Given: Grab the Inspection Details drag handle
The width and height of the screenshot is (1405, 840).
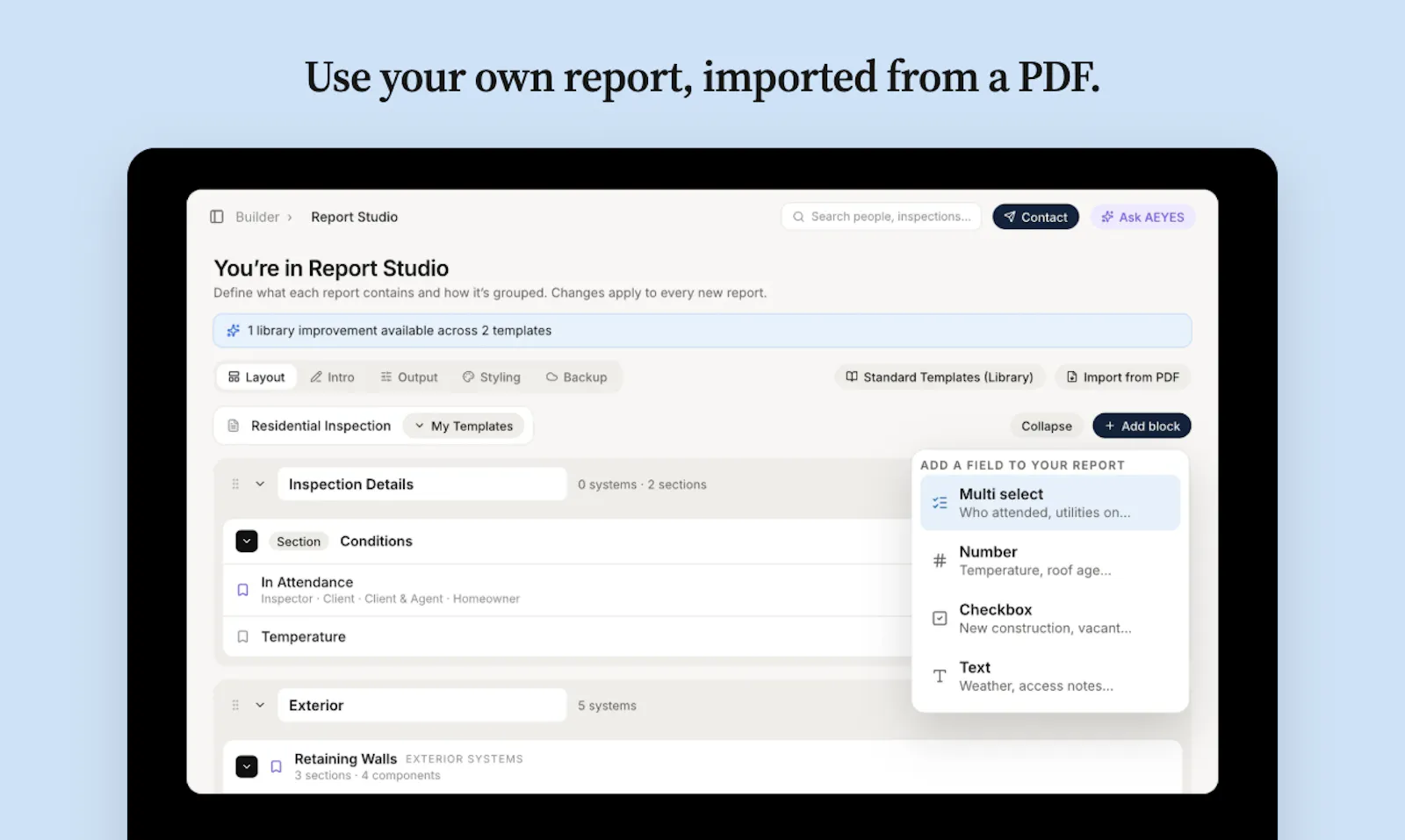Looking at the screenshot, I should click(235, 484).
